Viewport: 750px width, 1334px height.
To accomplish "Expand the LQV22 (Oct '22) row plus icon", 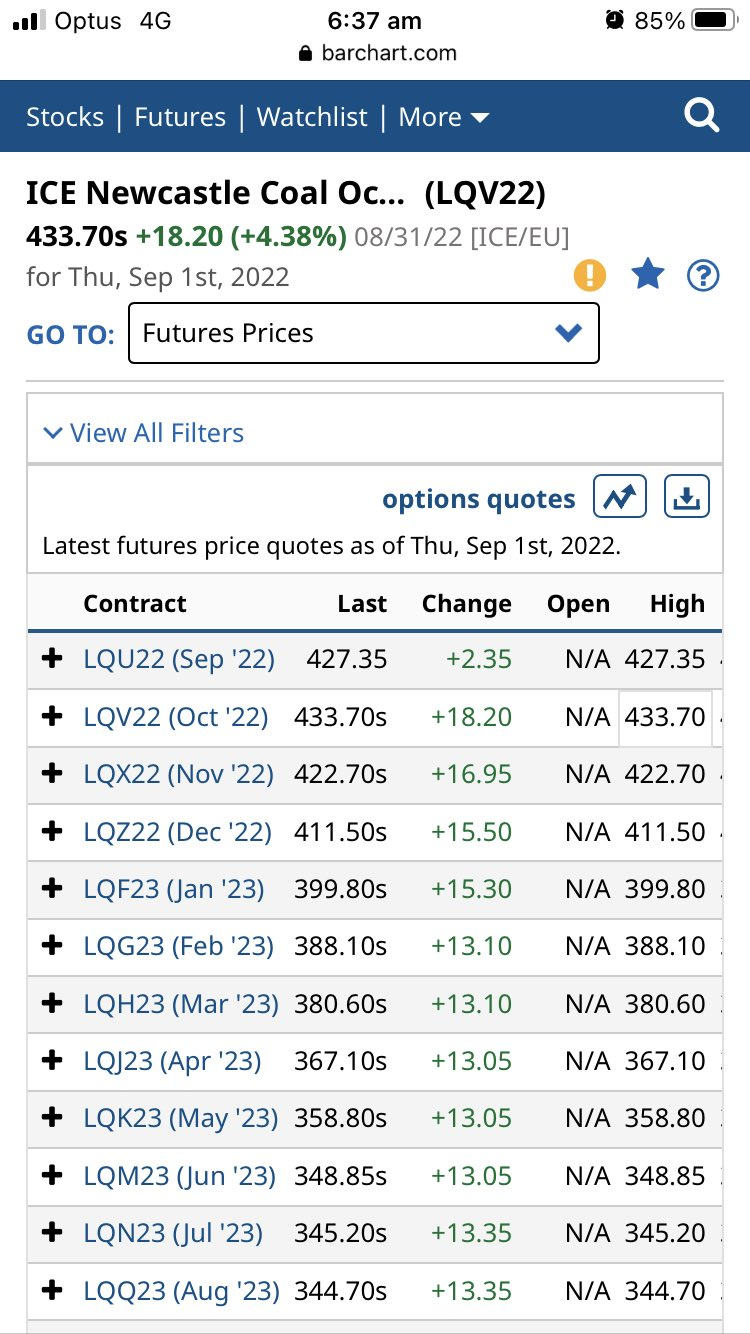I will tap(52, 717).
